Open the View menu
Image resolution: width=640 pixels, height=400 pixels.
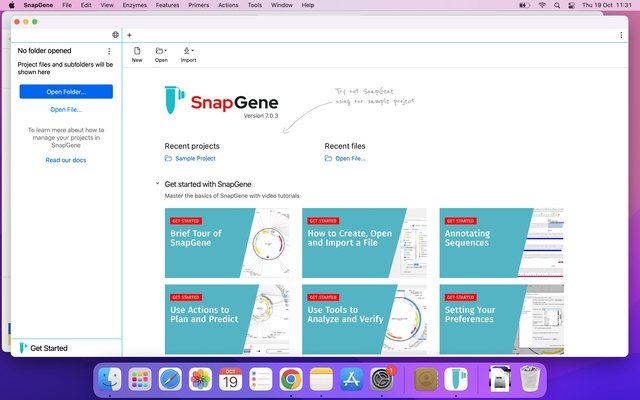coord(107,5)
